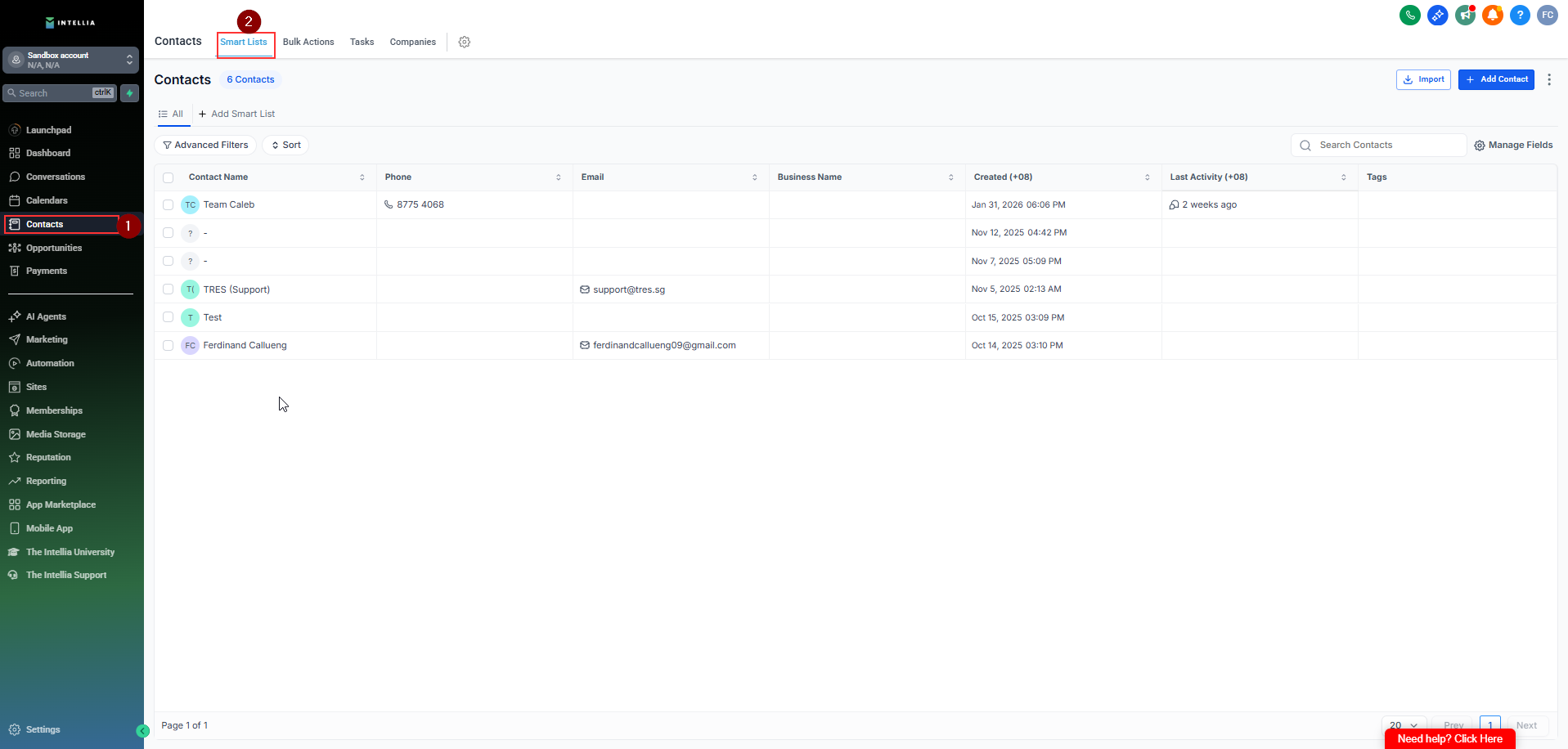Open the Tasks tab

(x=362, y=42)
